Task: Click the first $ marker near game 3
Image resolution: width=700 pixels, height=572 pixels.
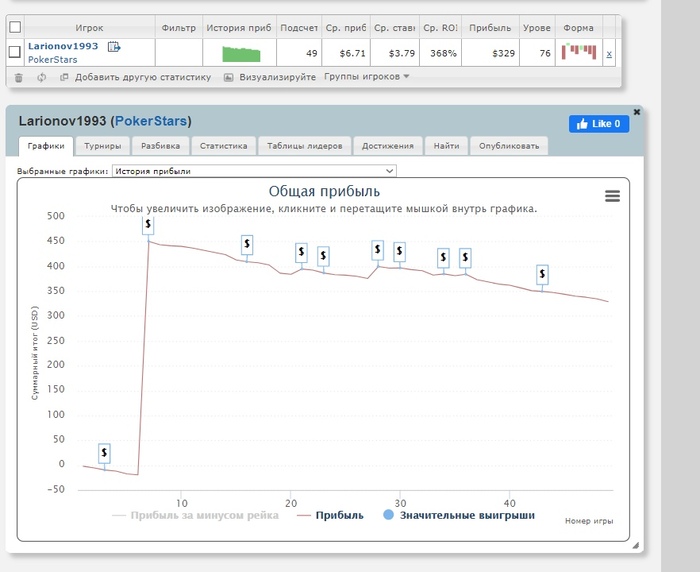Action: point(104,453)
